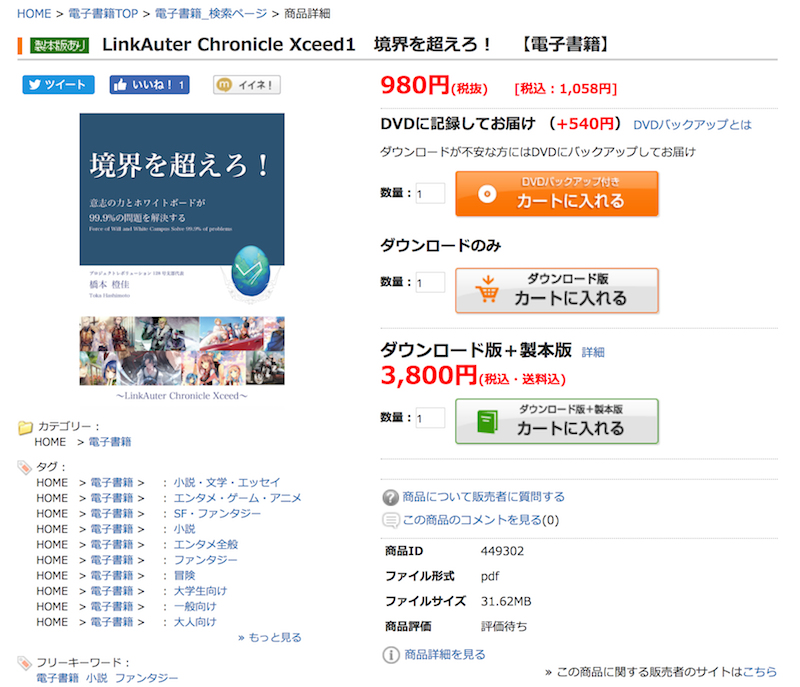Click the mixi イイネ! button
Viewport: 800px width, 687px height.
click(247, 85)
